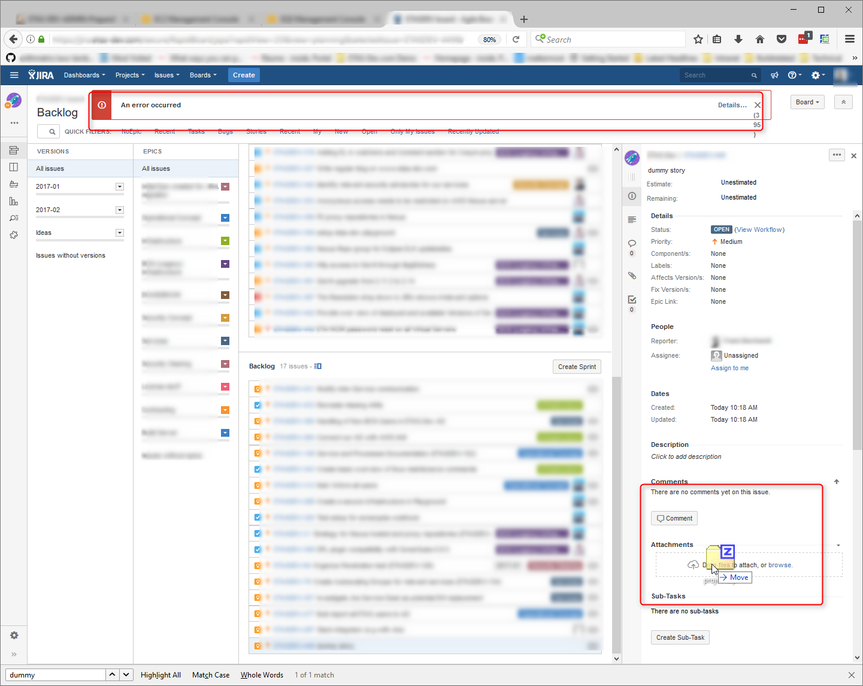
Task: Dismiss the 'An error occurred' banner
Action: pyautogui.click(x=757, y=105)
